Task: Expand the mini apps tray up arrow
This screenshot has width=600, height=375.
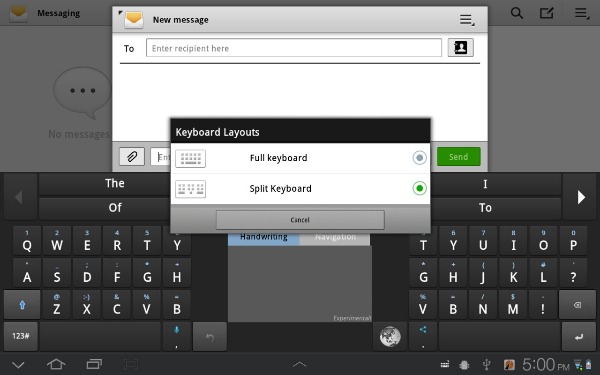Action: pos(300,364)
